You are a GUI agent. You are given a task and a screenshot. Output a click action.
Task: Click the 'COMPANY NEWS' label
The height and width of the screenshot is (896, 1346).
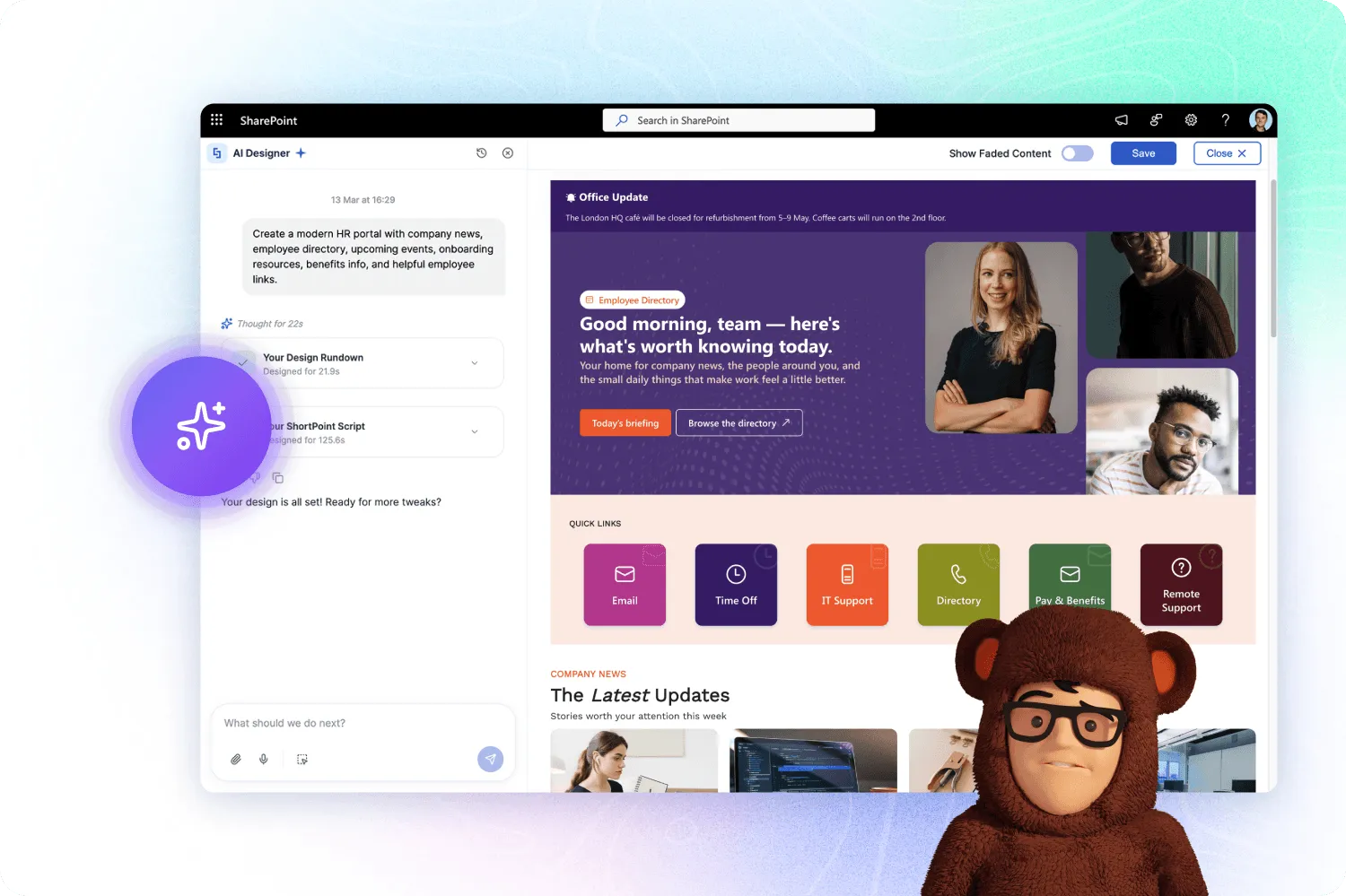click(589, 674)
